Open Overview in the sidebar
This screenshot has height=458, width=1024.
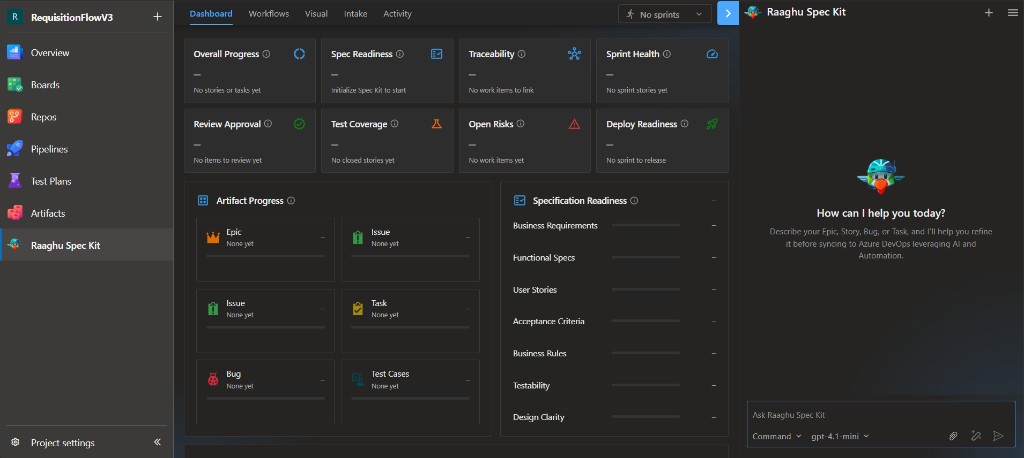tap(86, 53)
